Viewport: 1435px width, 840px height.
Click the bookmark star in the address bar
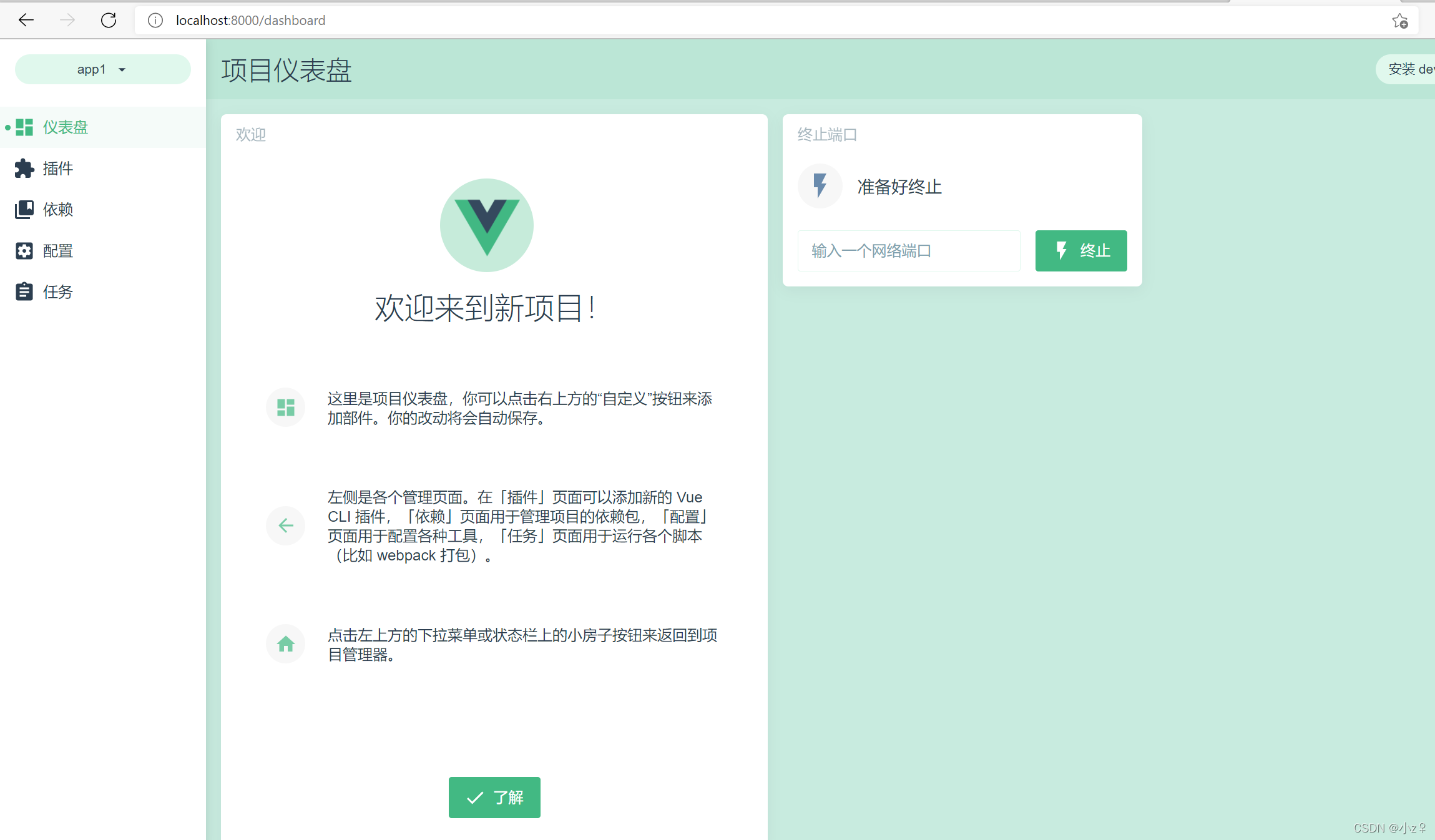pos(1400,20)
